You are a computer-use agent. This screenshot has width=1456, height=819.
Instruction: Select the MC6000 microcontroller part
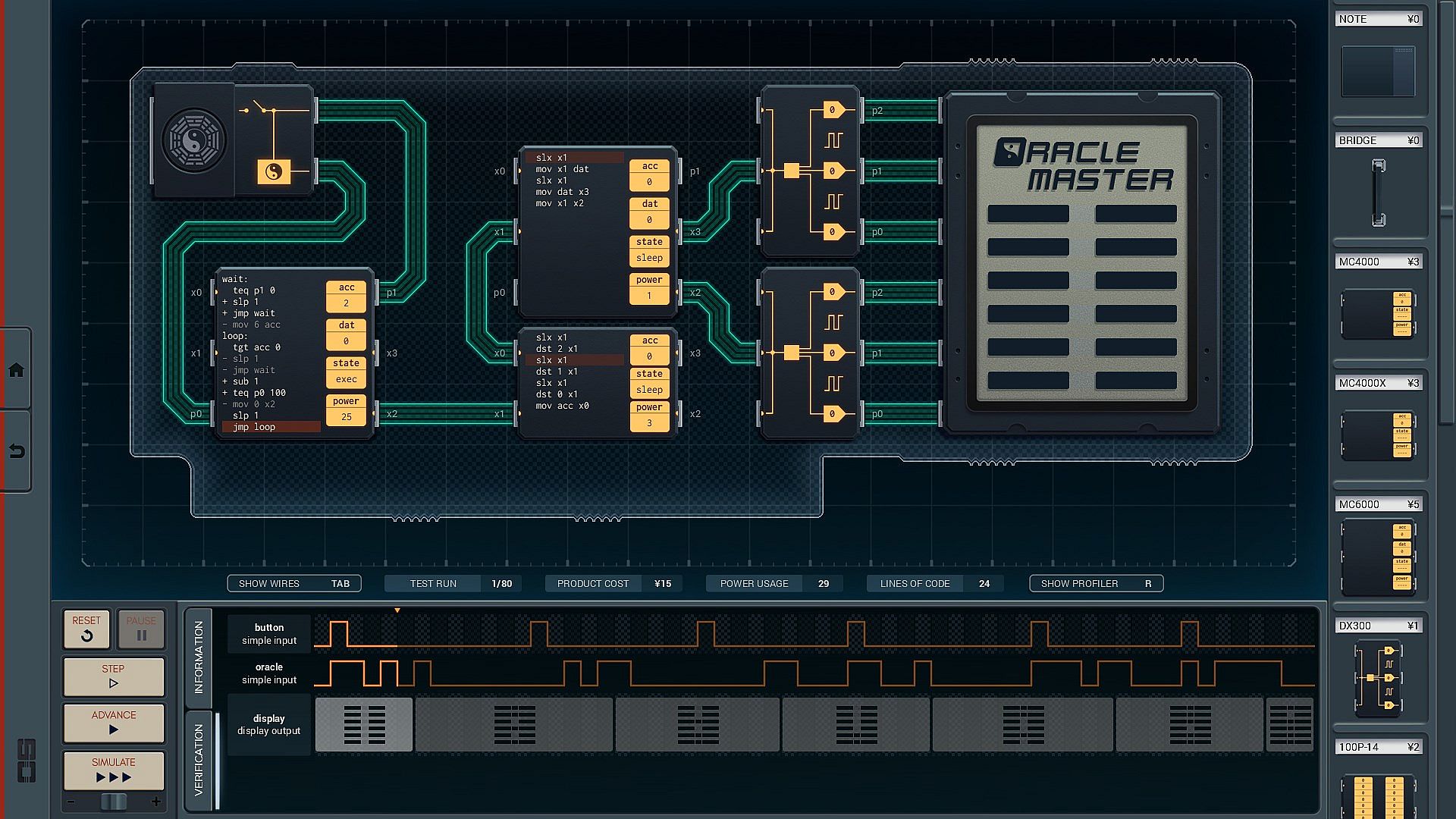(1378, 557)
